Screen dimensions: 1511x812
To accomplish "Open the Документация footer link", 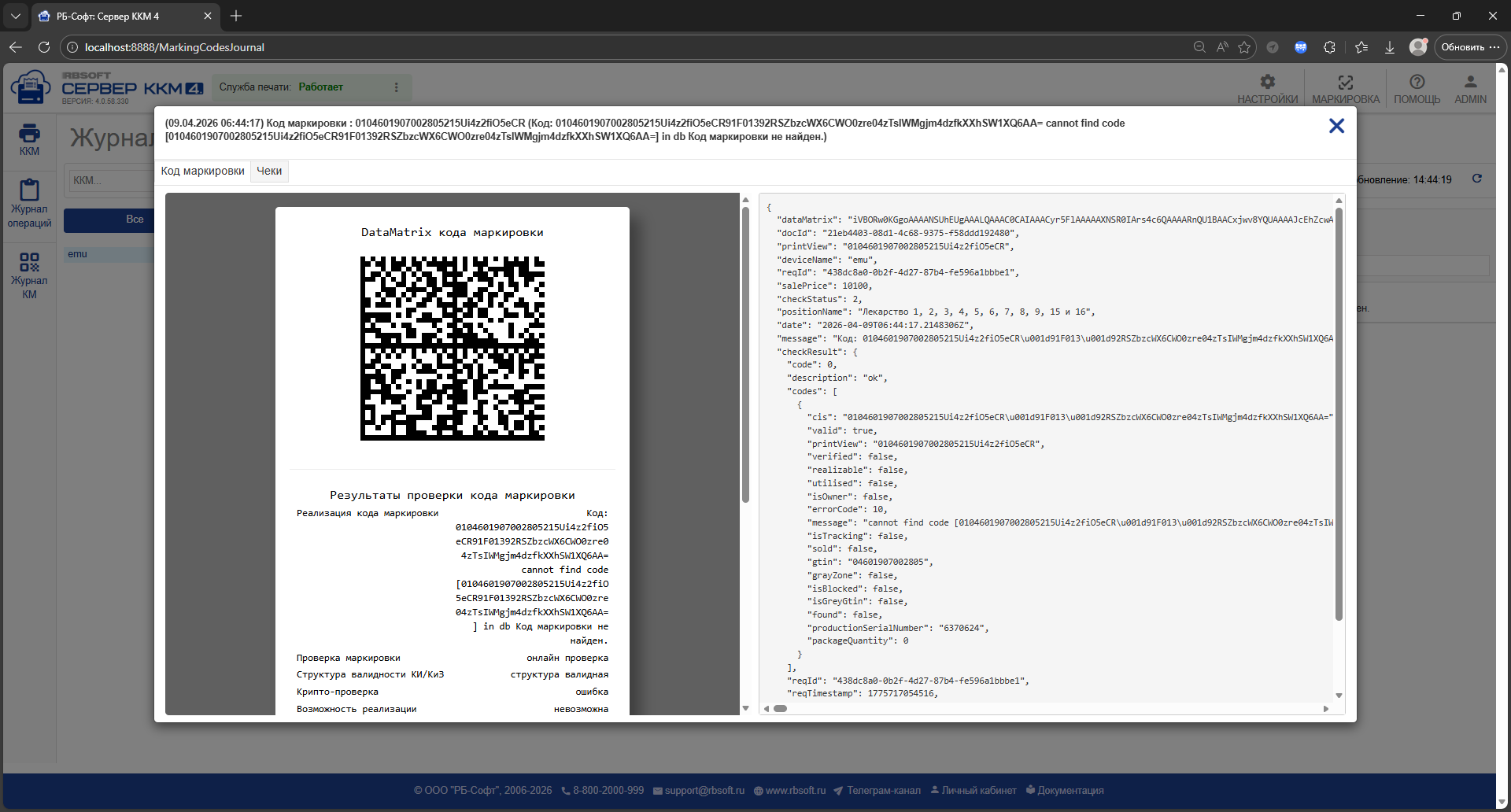I will (x=1065, y=791).
